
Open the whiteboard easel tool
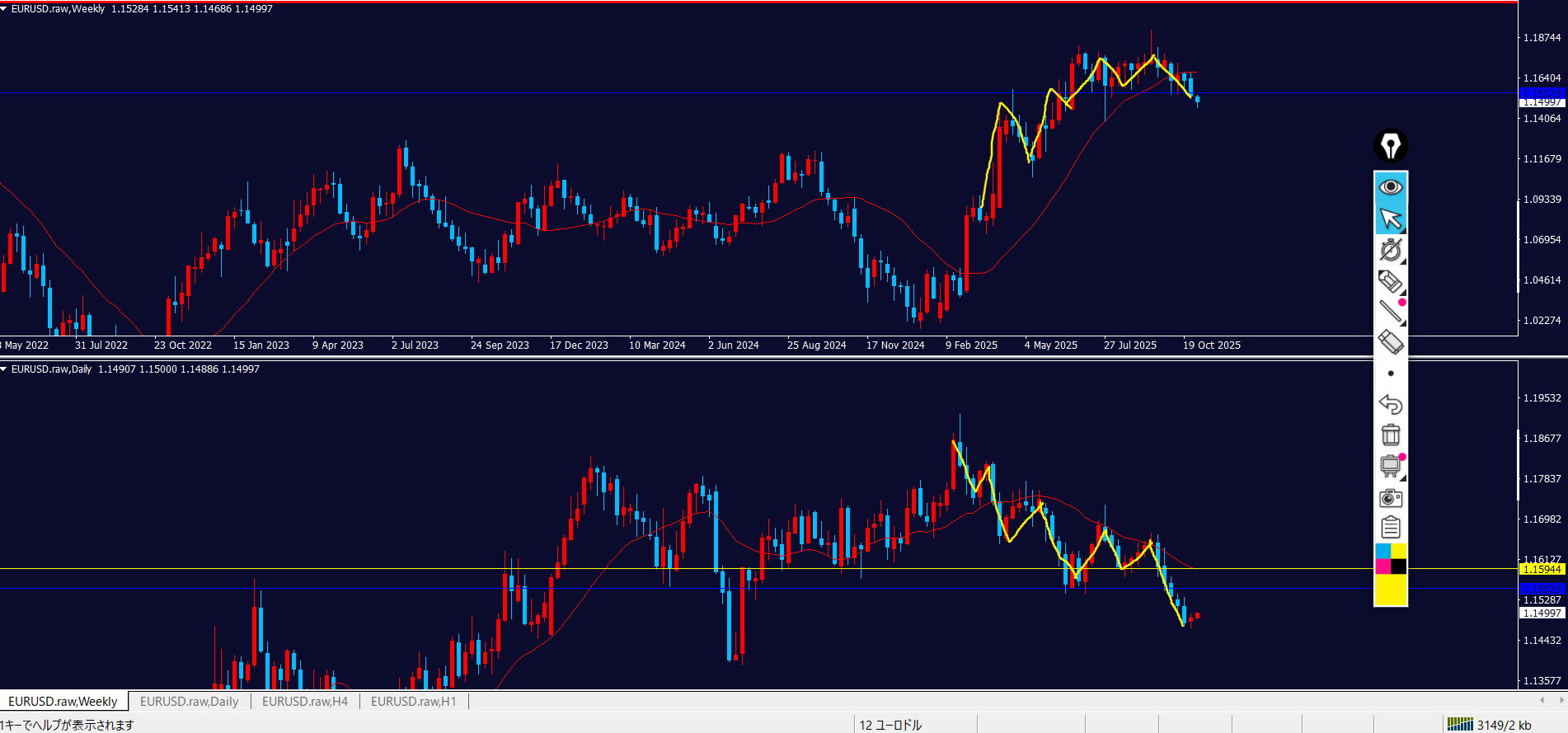[1390, 466]
